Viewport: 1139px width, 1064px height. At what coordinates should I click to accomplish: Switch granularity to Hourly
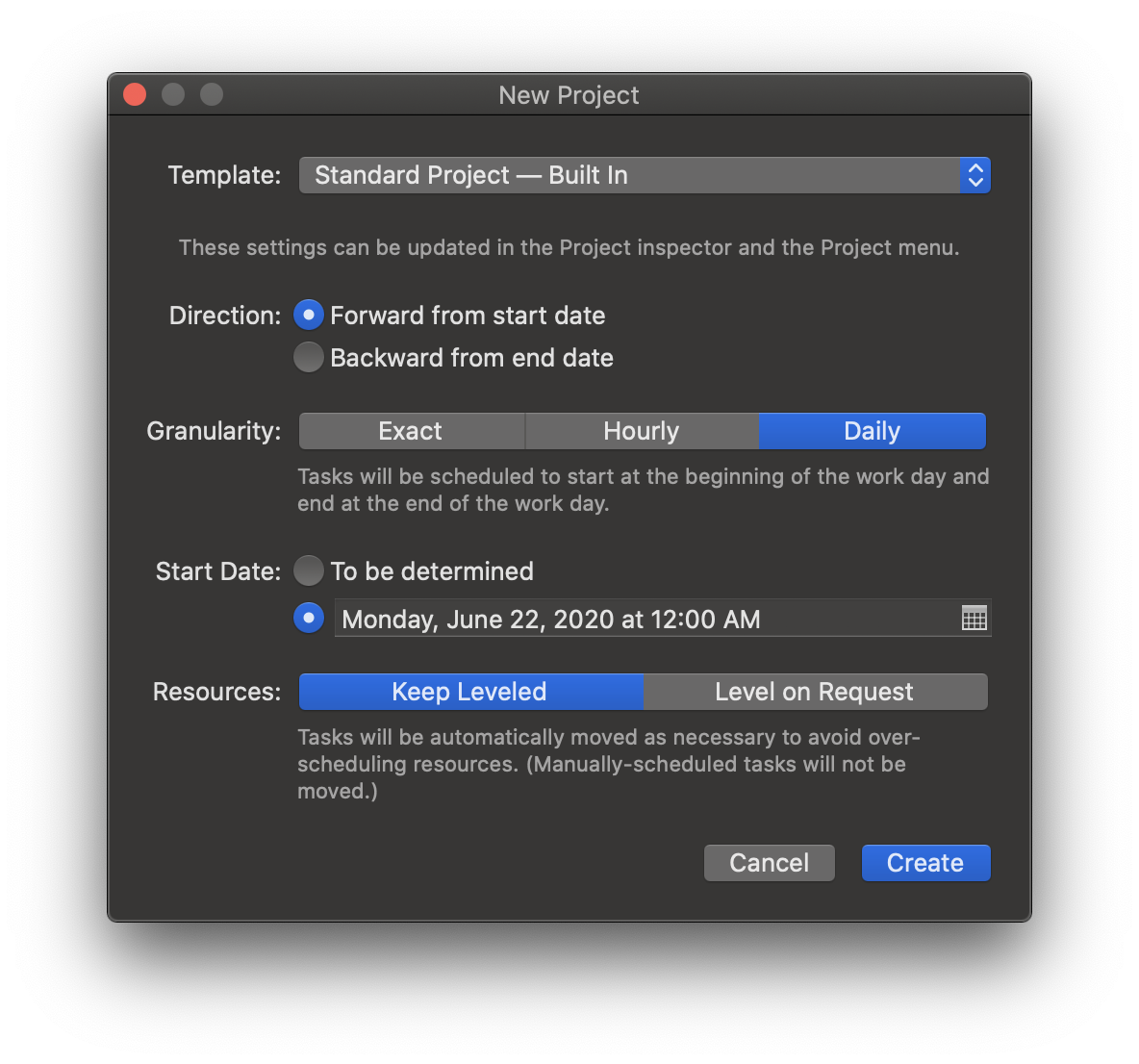tap(642, 431)
